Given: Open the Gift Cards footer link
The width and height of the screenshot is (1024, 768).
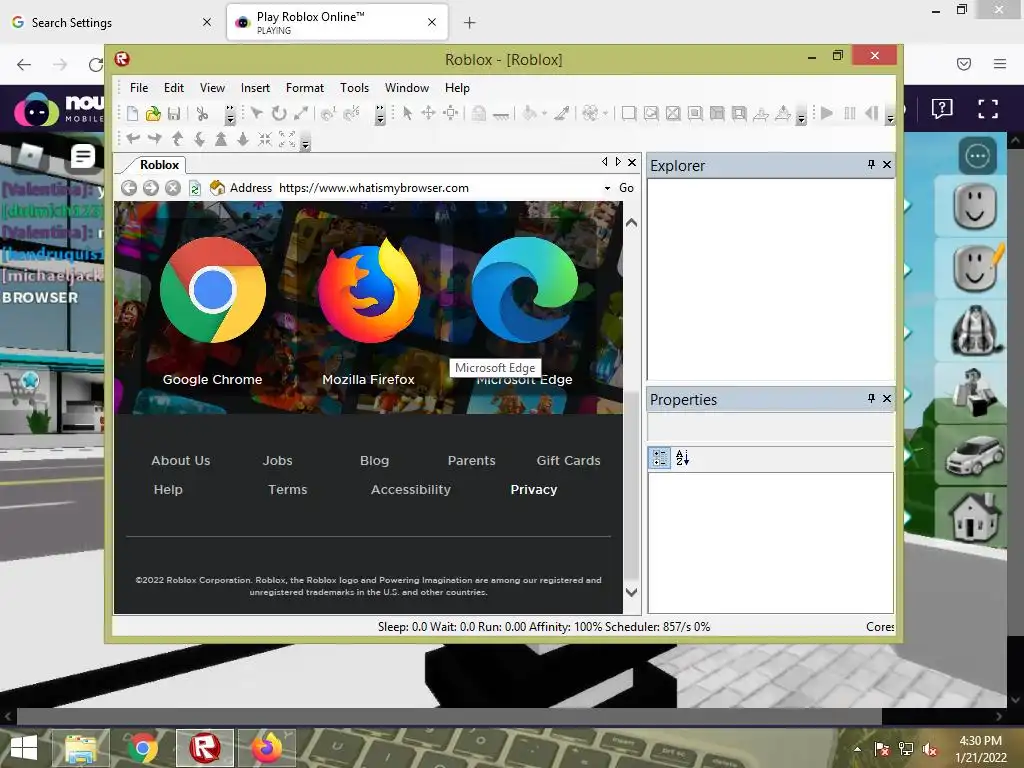Looking at the screenshot, I should pyautogui.click(x=568, y=460).
